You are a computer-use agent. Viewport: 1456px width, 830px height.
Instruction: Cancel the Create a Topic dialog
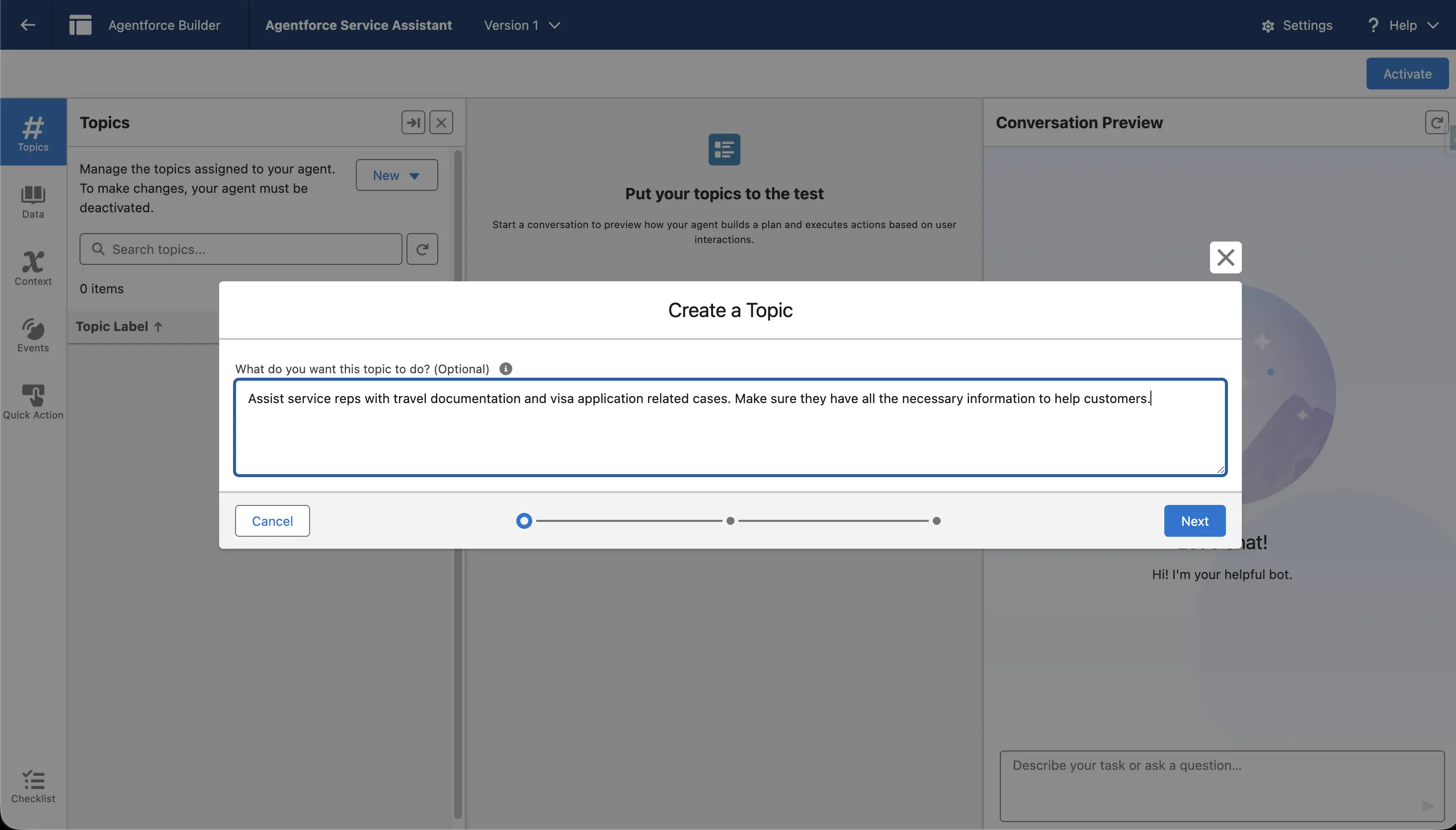pos(272,520)
